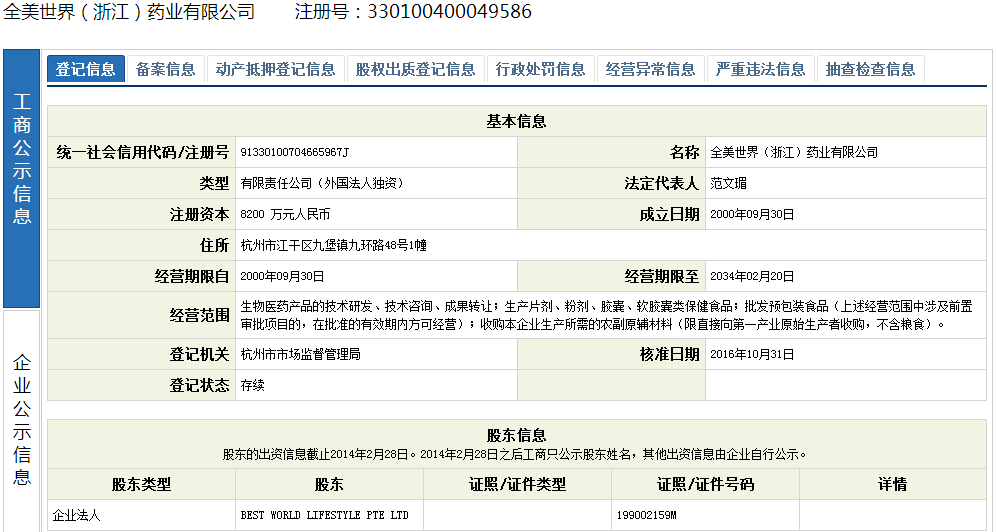Click registration authority 杭州市市场监督管理局
This screenshot has width=996, height=532.
(x=300, y=354)
